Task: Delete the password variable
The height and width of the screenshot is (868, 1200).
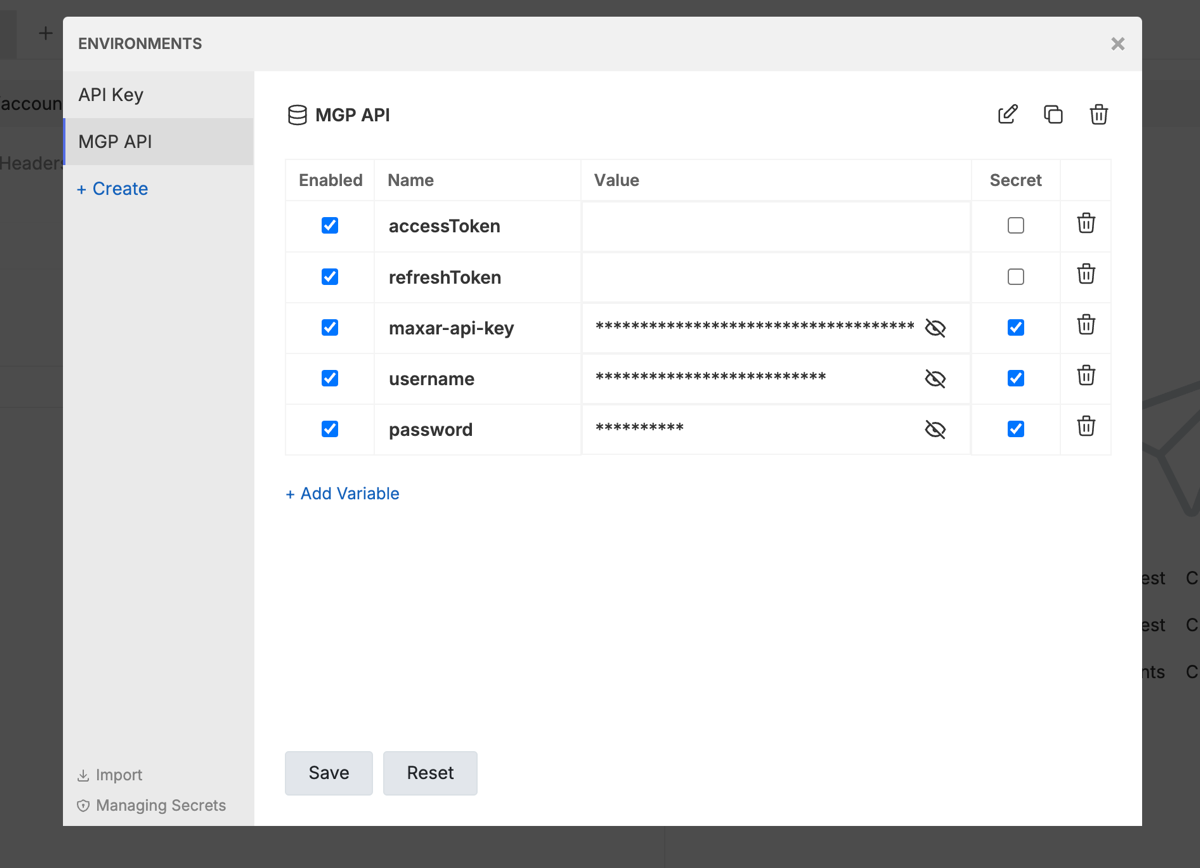Action: (x=1086, y=426)
